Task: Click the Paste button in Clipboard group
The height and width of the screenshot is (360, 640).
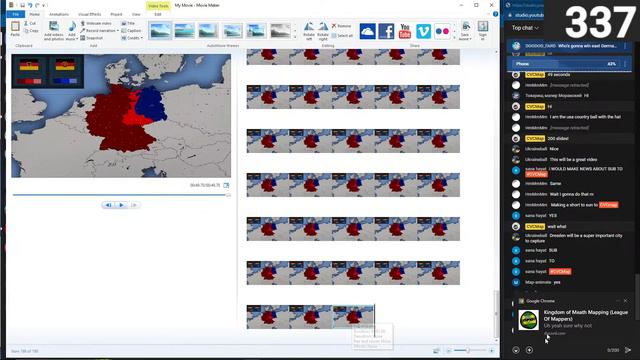Action: [x=15, y=29]
